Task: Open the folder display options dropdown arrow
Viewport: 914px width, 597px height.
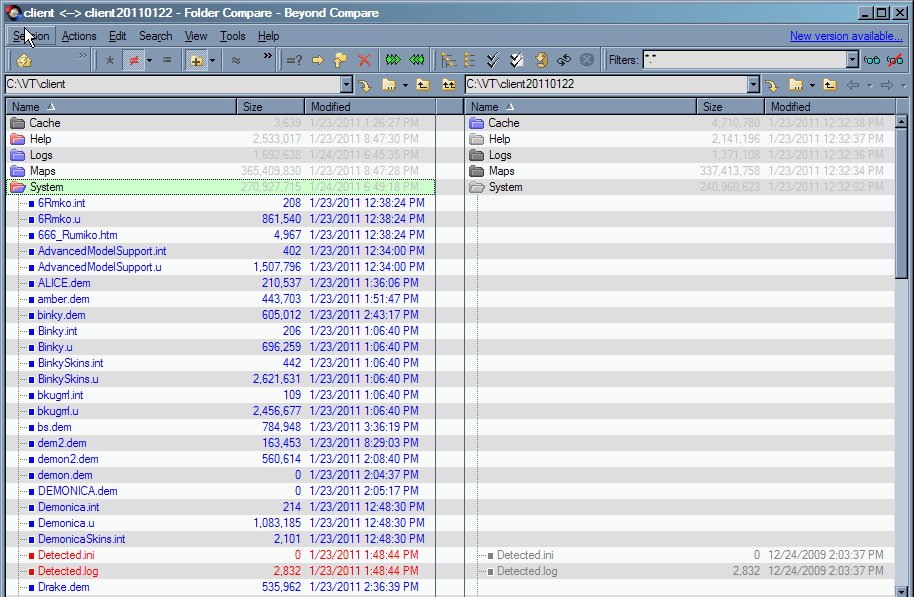Action: [213, 61]
